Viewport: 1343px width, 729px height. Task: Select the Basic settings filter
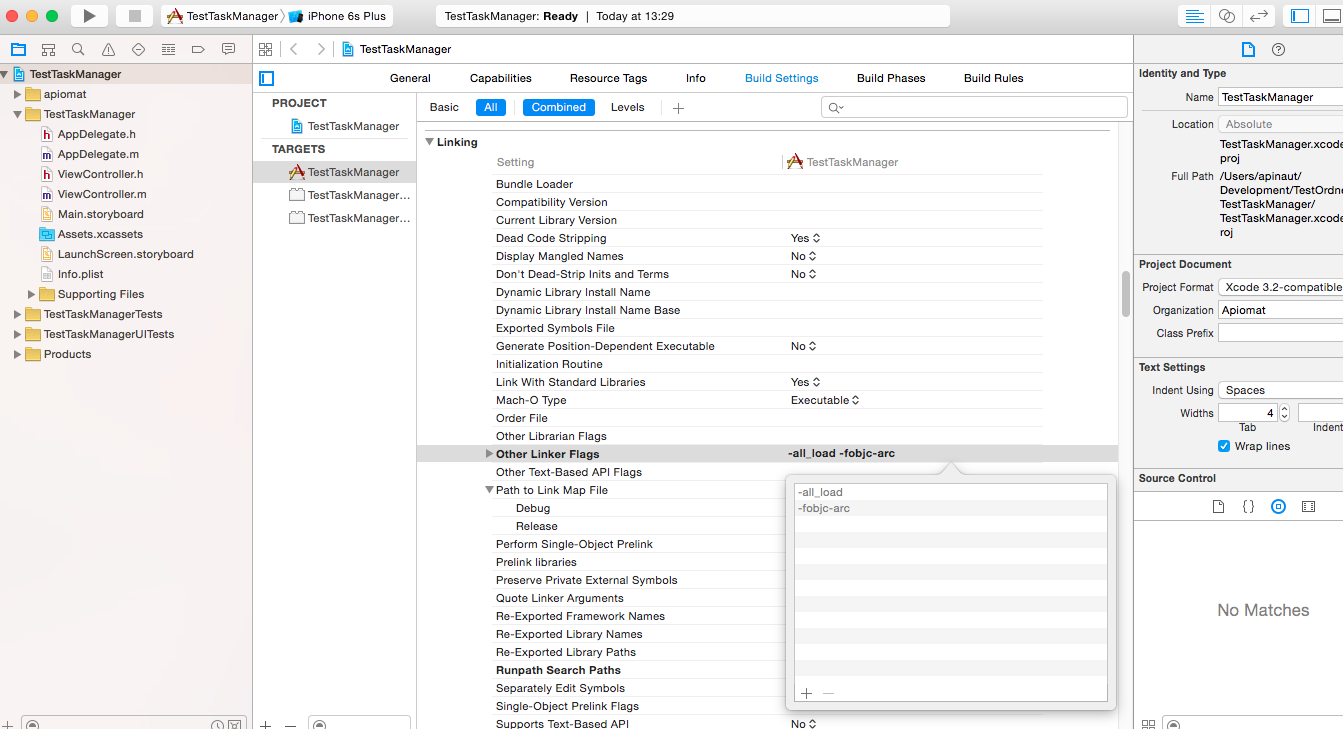point(444,107)
